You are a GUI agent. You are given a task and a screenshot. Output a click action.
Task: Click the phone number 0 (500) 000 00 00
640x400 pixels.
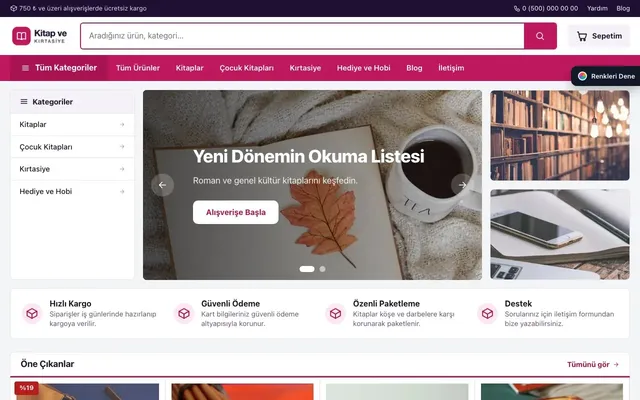tap(550, 8)
